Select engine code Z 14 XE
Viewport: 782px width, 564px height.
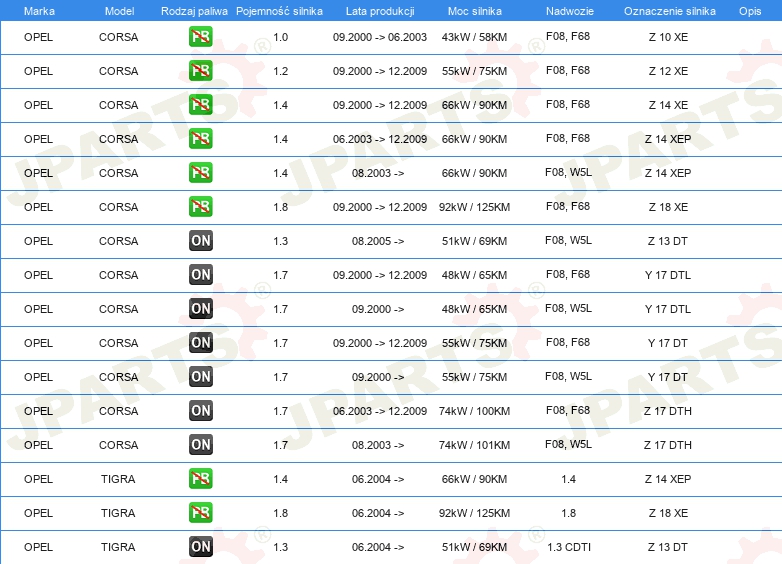coord(668,105)
